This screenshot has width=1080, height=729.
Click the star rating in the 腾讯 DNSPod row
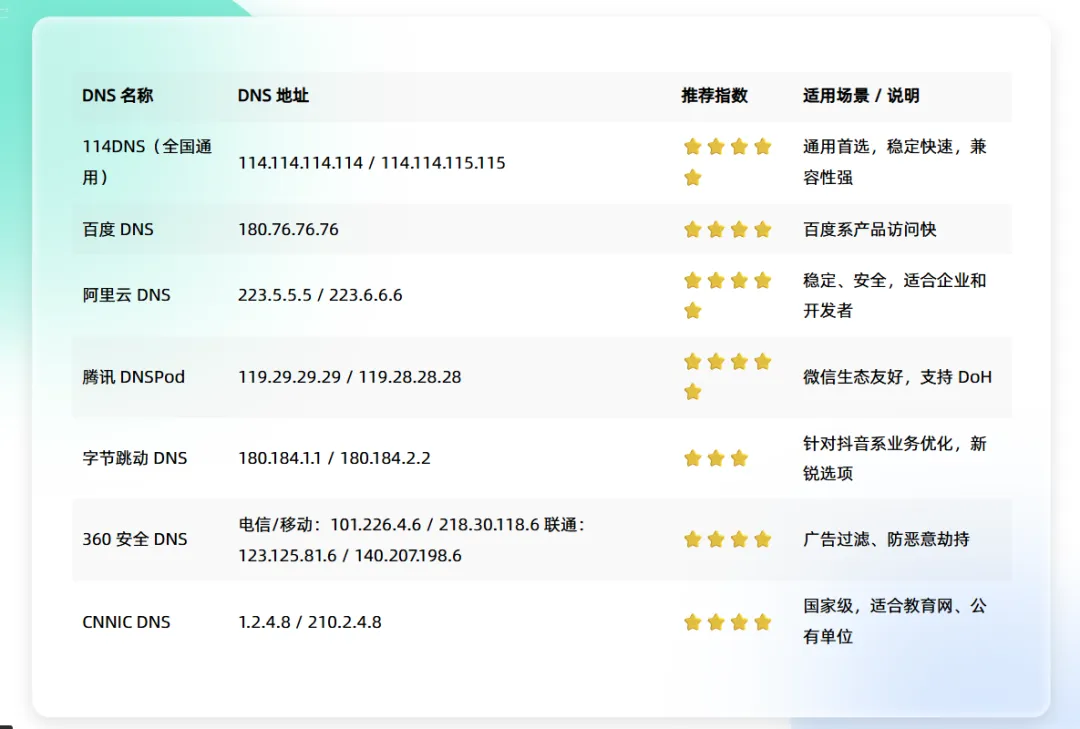tap(727, 377)
